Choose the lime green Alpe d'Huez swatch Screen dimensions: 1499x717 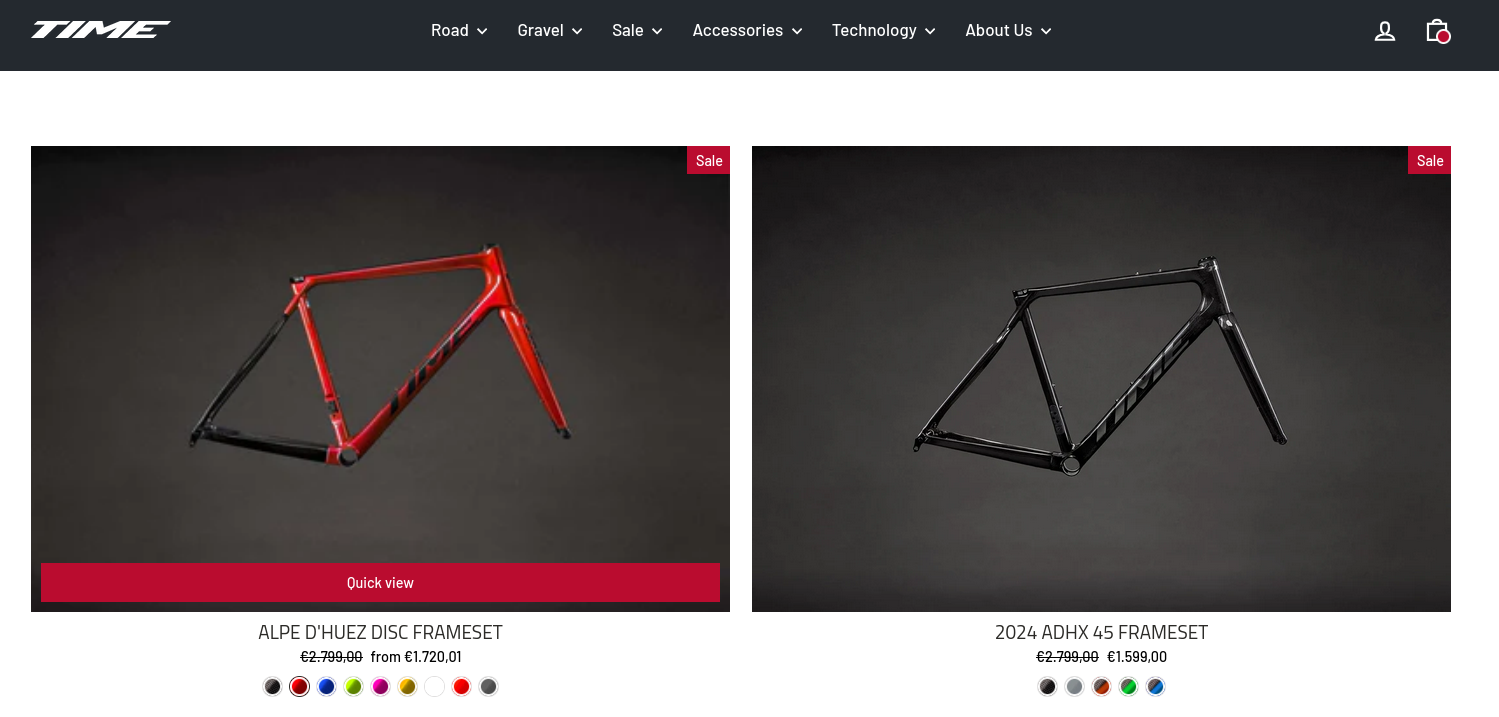[x=353, y=687]
